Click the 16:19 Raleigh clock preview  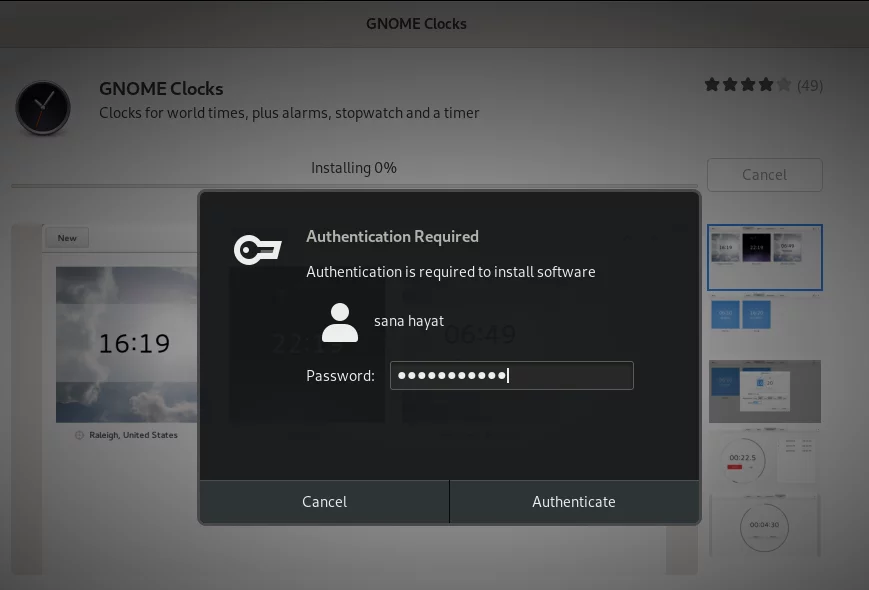[x=126, y=345]
